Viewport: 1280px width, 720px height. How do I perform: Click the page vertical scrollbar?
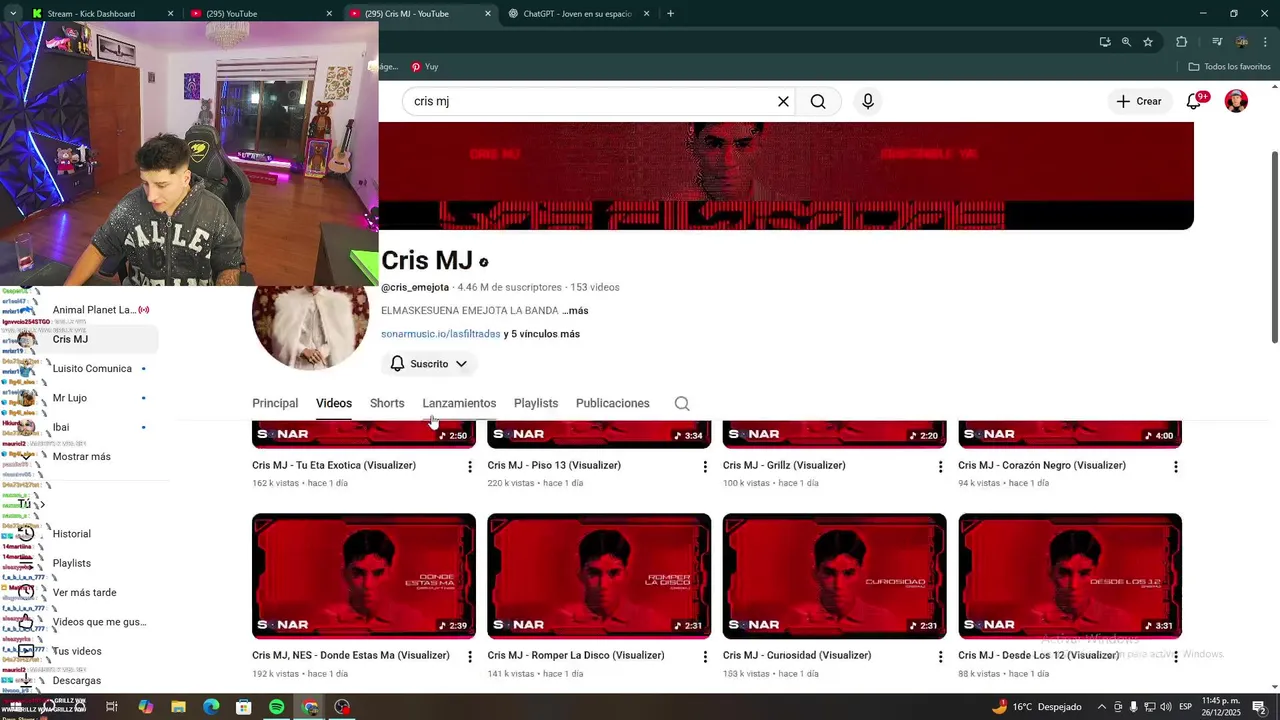pos(1274,246)
